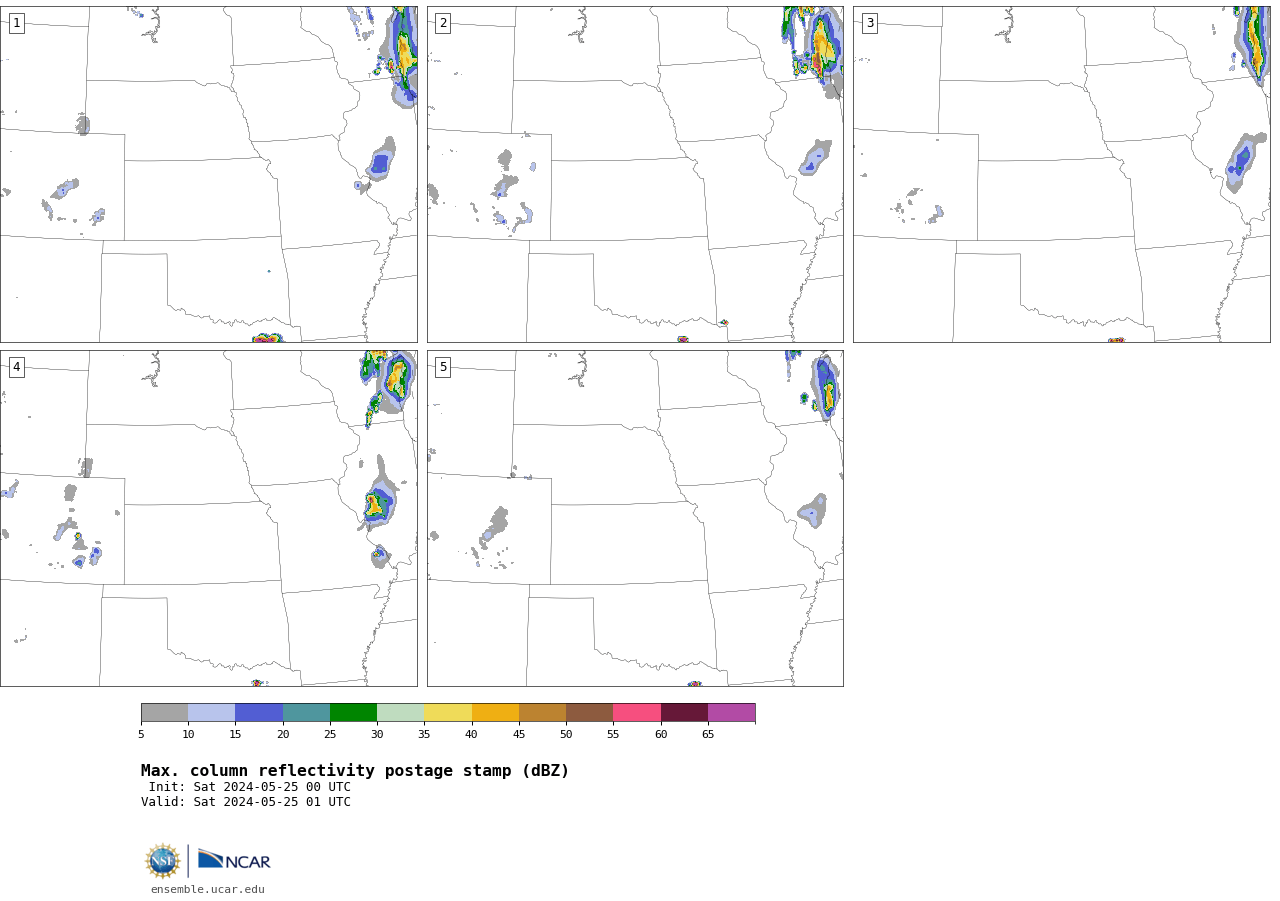
Task: Open ensemble member 2 postage stamp map
Action: 635,174
